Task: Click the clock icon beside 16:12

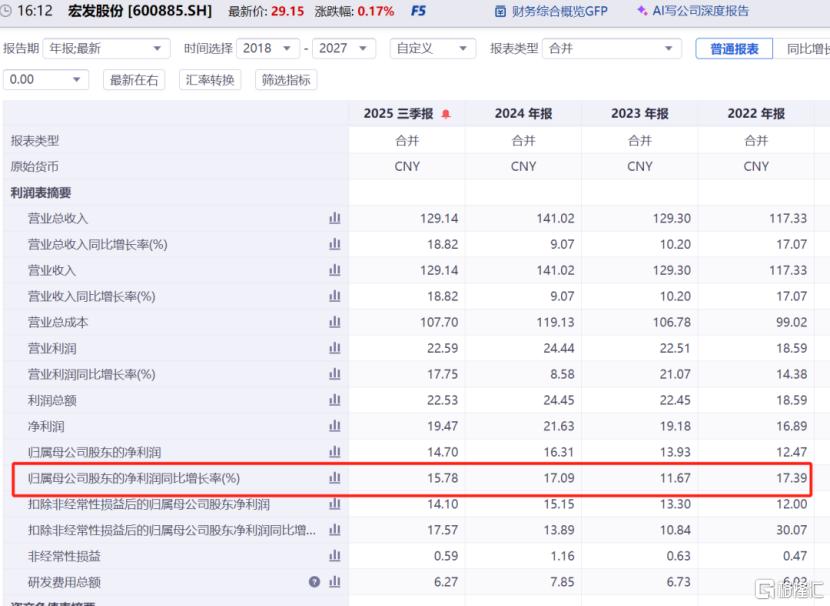Action: pyautogui.click(x=6, y=11)
